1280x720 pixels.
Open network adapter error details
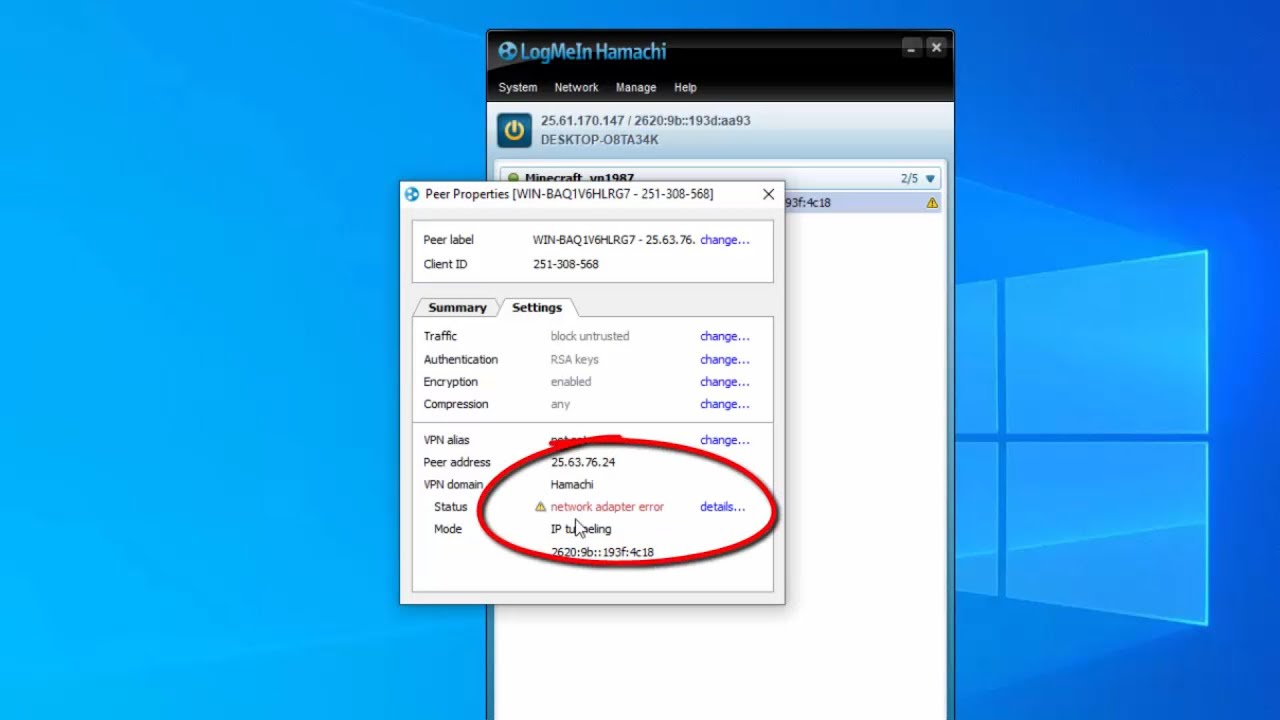pos(722,507)
